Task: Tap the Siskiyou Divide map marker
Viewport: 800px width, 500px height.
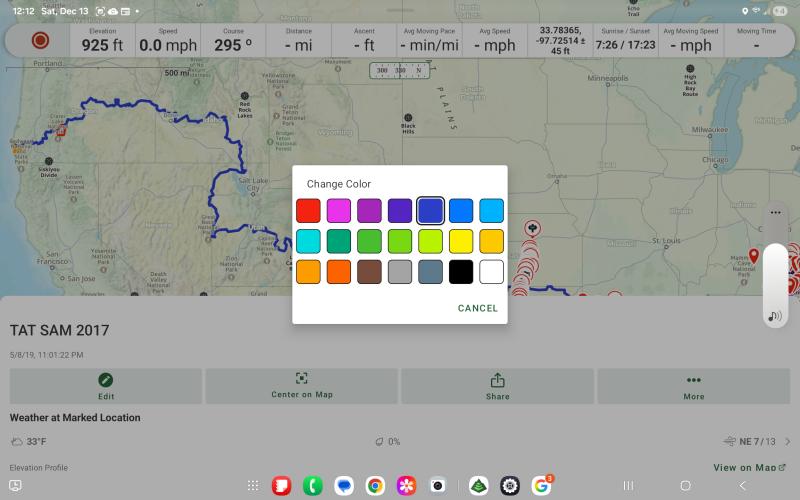Action: coord(49,161)
